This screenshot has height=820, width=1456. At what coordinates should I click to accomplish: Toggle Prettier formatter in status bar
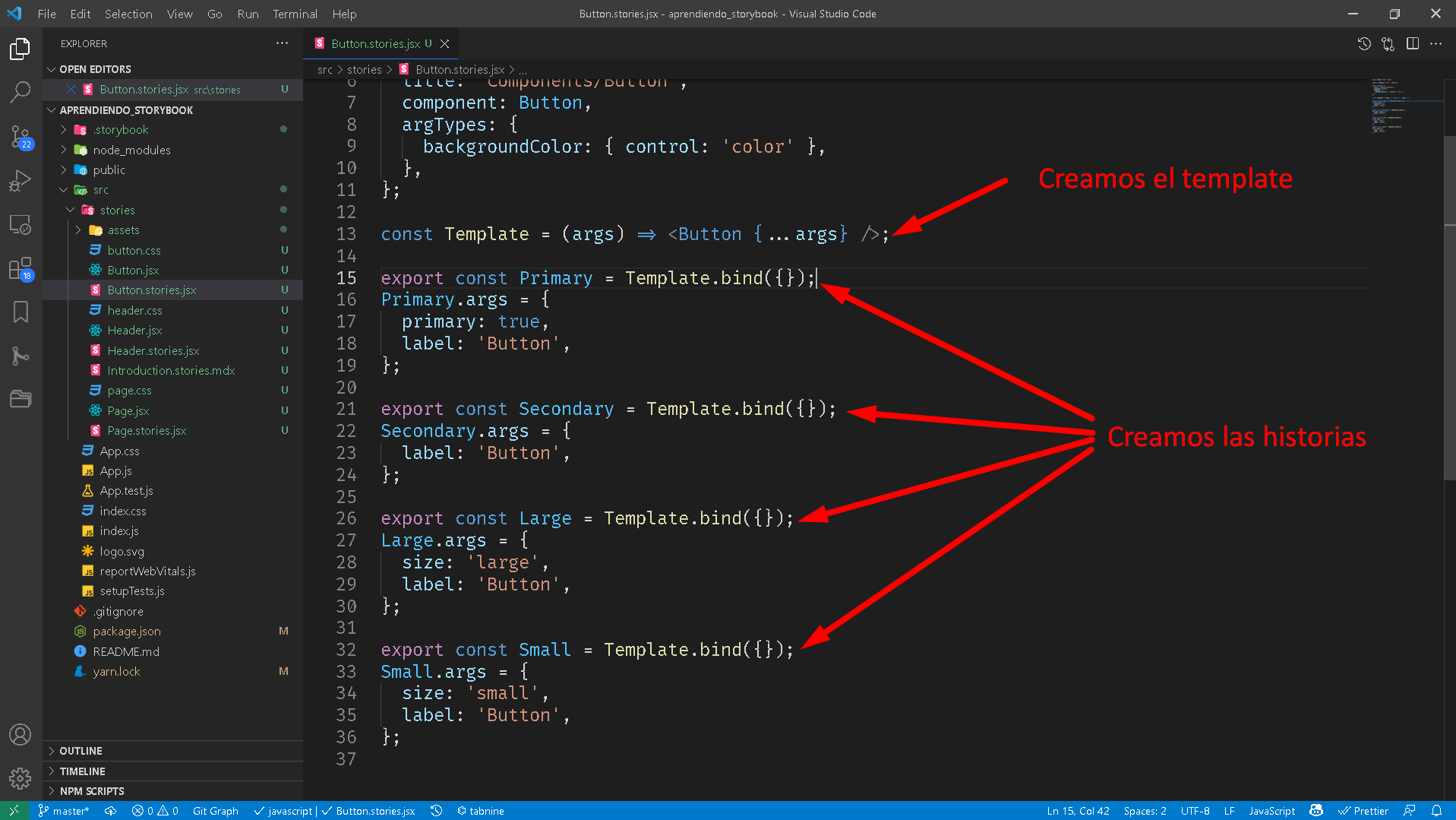[x=1363, y=811]
